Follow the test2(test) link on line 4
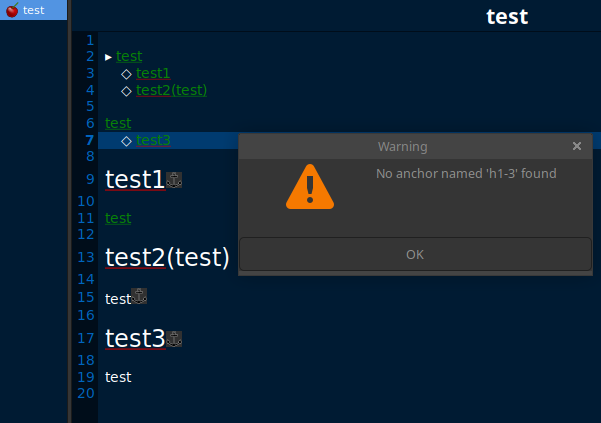 pos(171,90)
